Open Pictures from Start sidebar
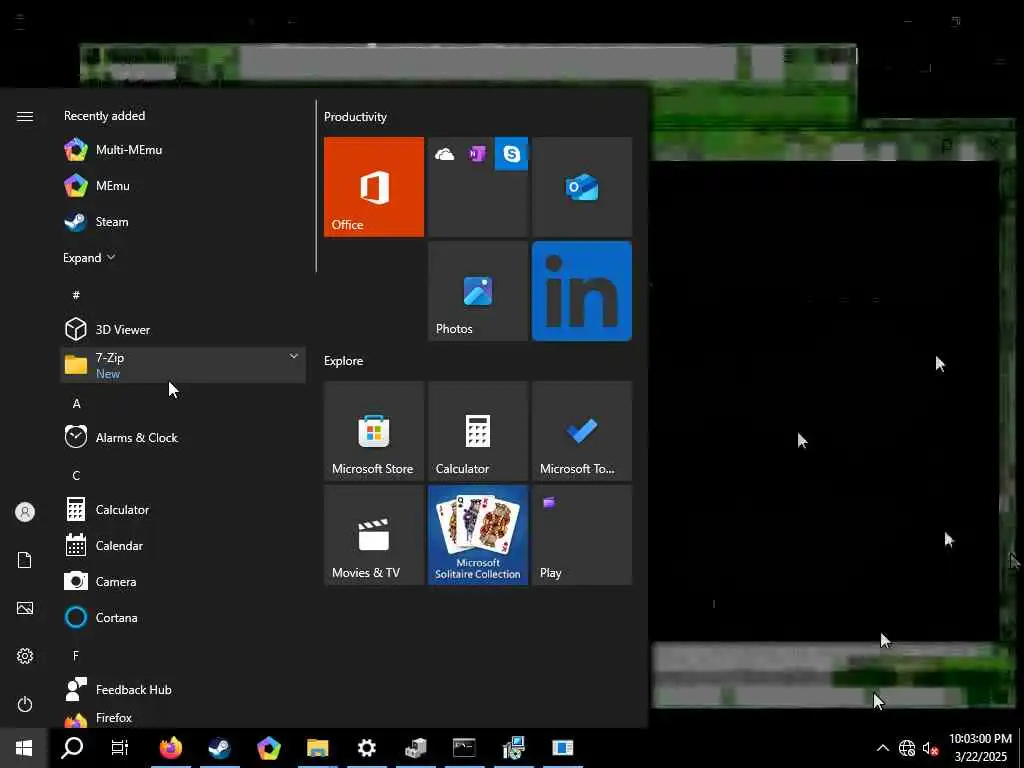Screen dimensions: 1024x768 [25, 608]
